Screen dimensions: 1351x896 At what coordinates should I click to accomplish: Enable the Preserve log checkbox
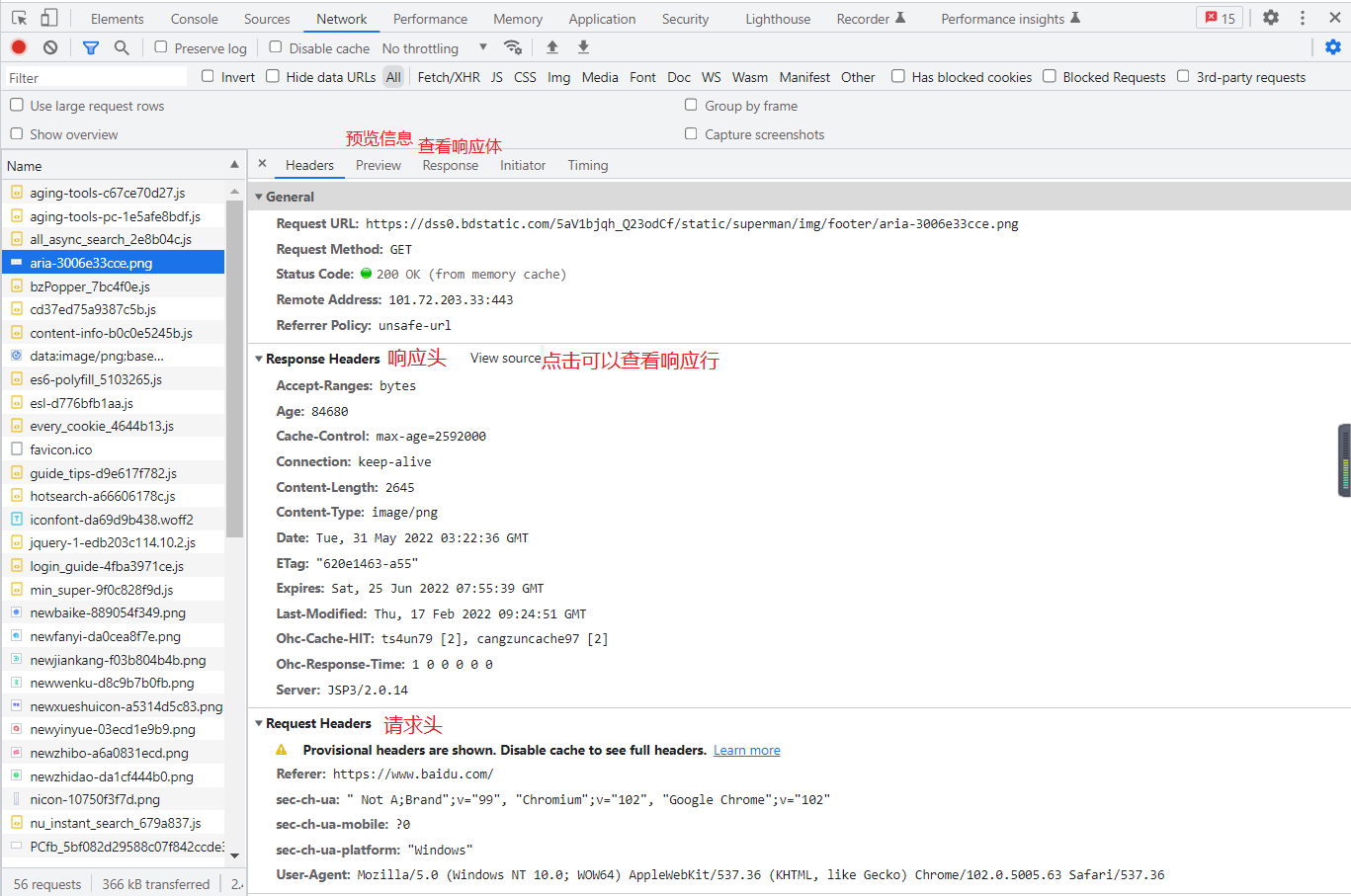pyautogui.click(x=161, y=47)
